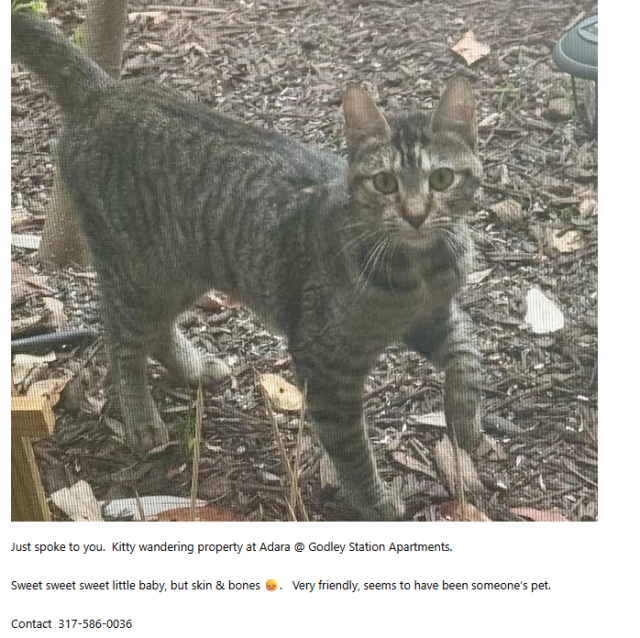The image size is (640, 638).
Task: Click the phone number 317-586-0036
Action: tap(95, 624)
